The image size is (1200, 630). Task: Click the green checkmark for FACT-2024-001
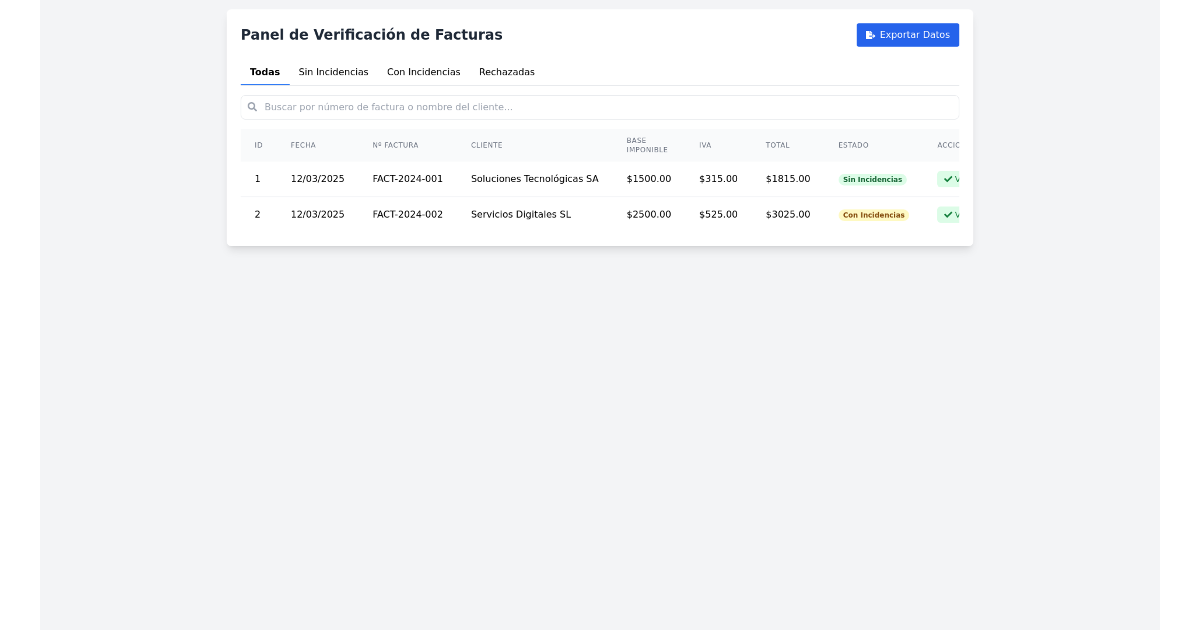(948, 179)
